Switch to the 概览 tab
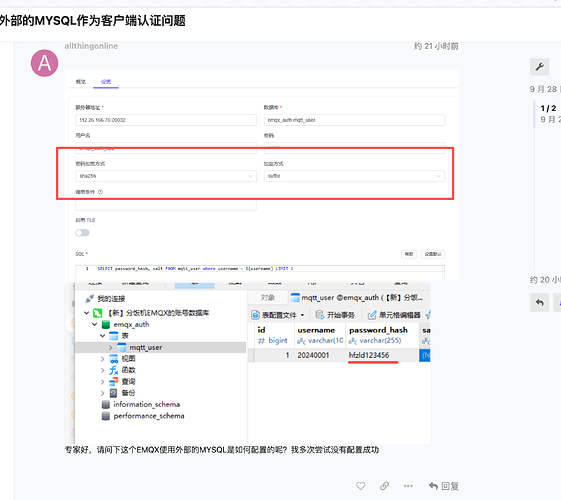Screen dimensions: 561x500 click(81, 82)
